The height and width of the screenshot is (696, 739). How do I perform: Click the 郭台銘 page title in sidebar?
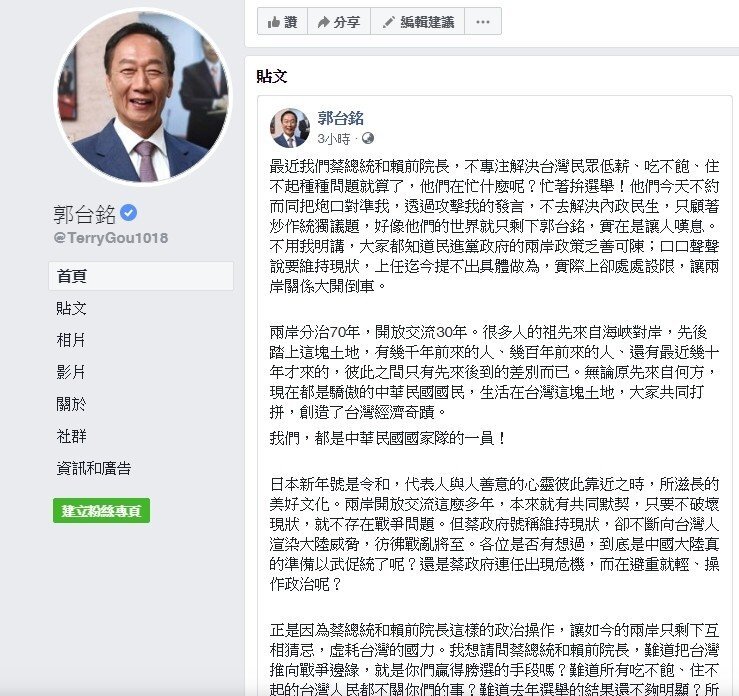[x=84, y=214]
